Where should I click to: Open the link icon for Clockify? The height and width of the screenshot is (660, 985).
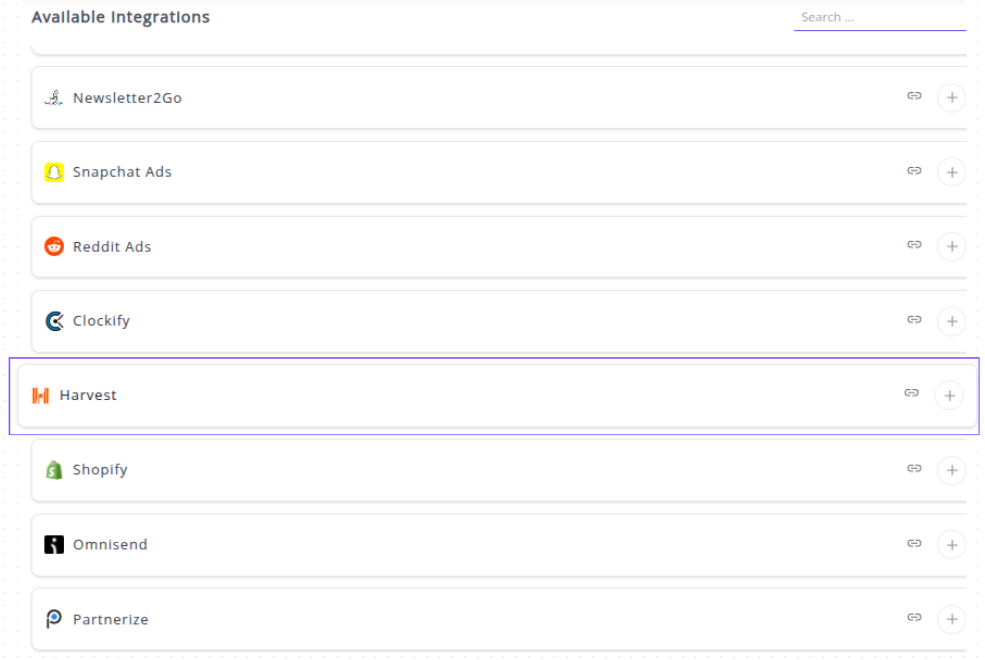[x=914, y=320]
